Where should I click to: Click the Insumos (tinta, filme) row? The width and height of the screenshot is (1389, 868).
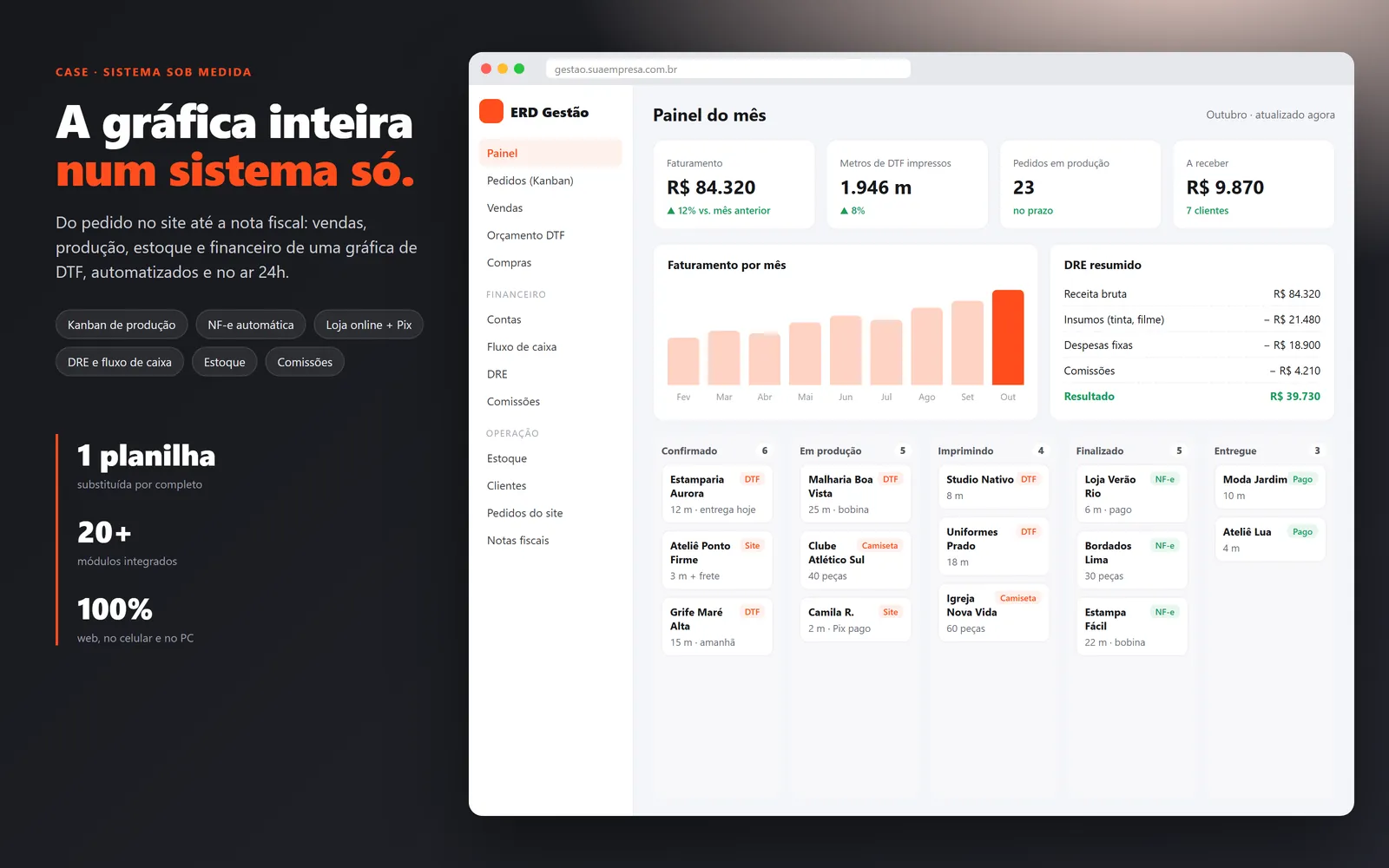1192,319
